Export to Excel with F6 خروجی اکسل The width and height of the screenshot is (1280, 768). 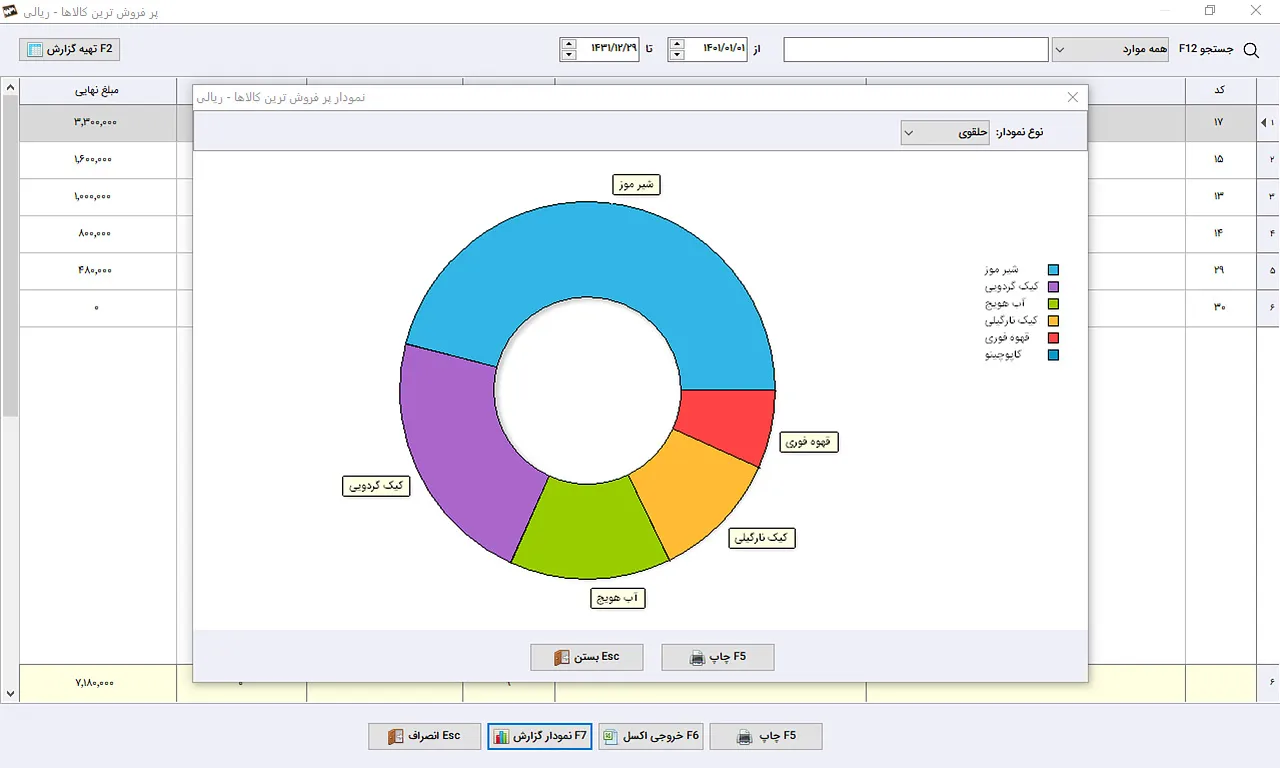651,736
